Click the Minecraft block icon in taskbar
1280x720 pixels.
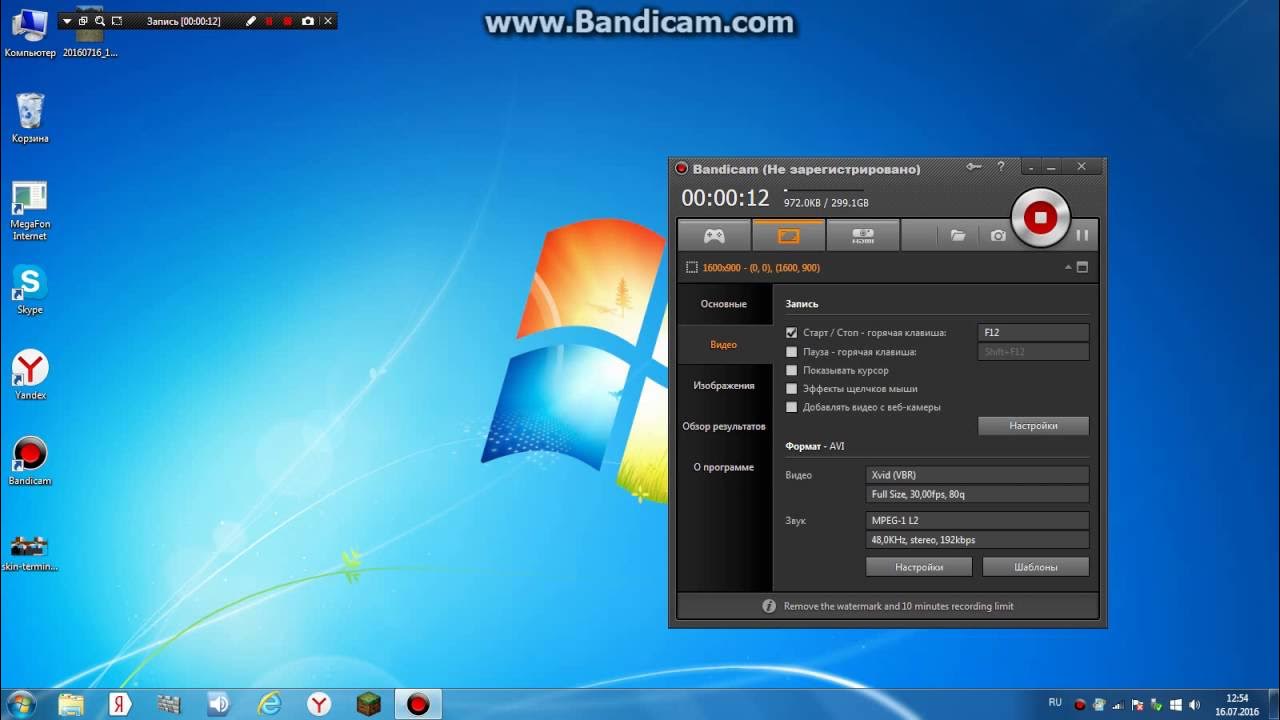368,704
